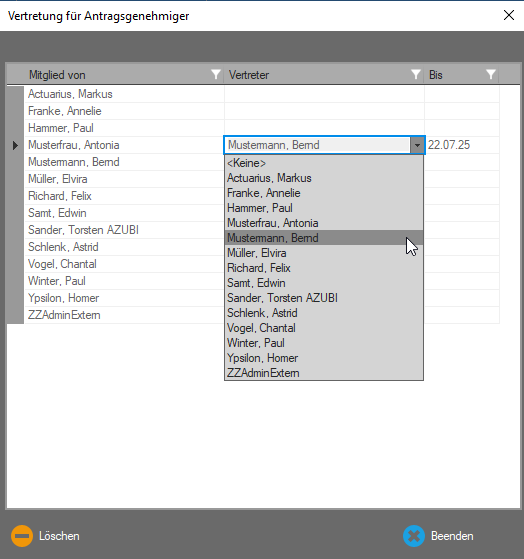Click the Löschen button label
The image size is (524, 559).
click(59, 536)
